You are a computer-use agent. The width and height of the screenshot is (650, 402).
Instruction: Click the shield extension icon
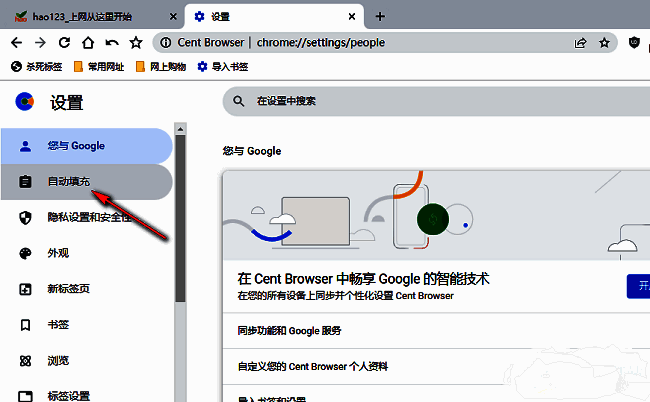pos(634,43)
